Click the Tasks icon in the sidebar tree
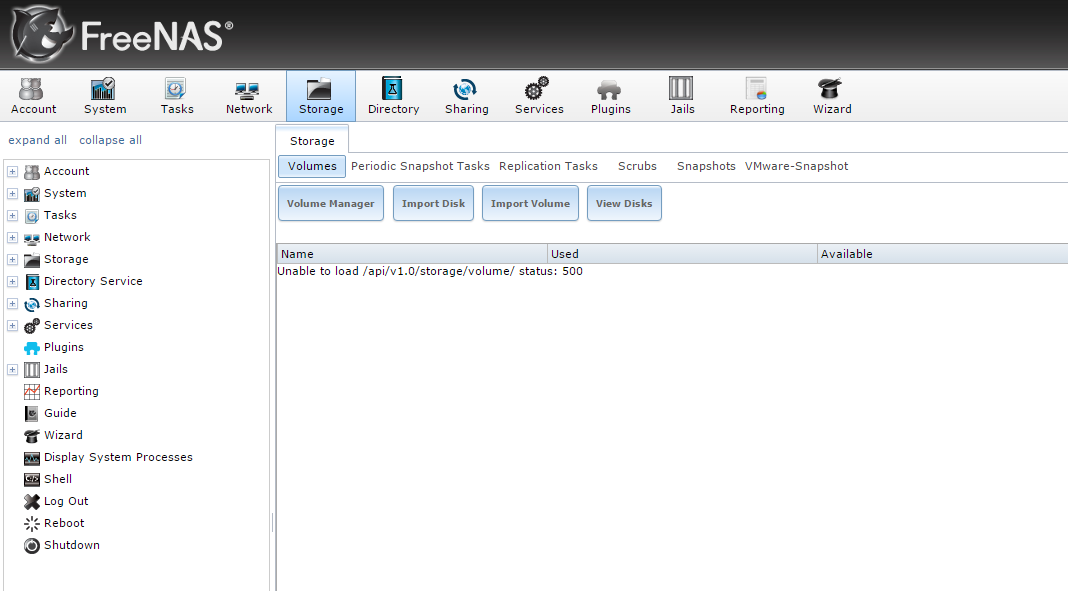Screen dimensions: 1068x591 point(32,216)
